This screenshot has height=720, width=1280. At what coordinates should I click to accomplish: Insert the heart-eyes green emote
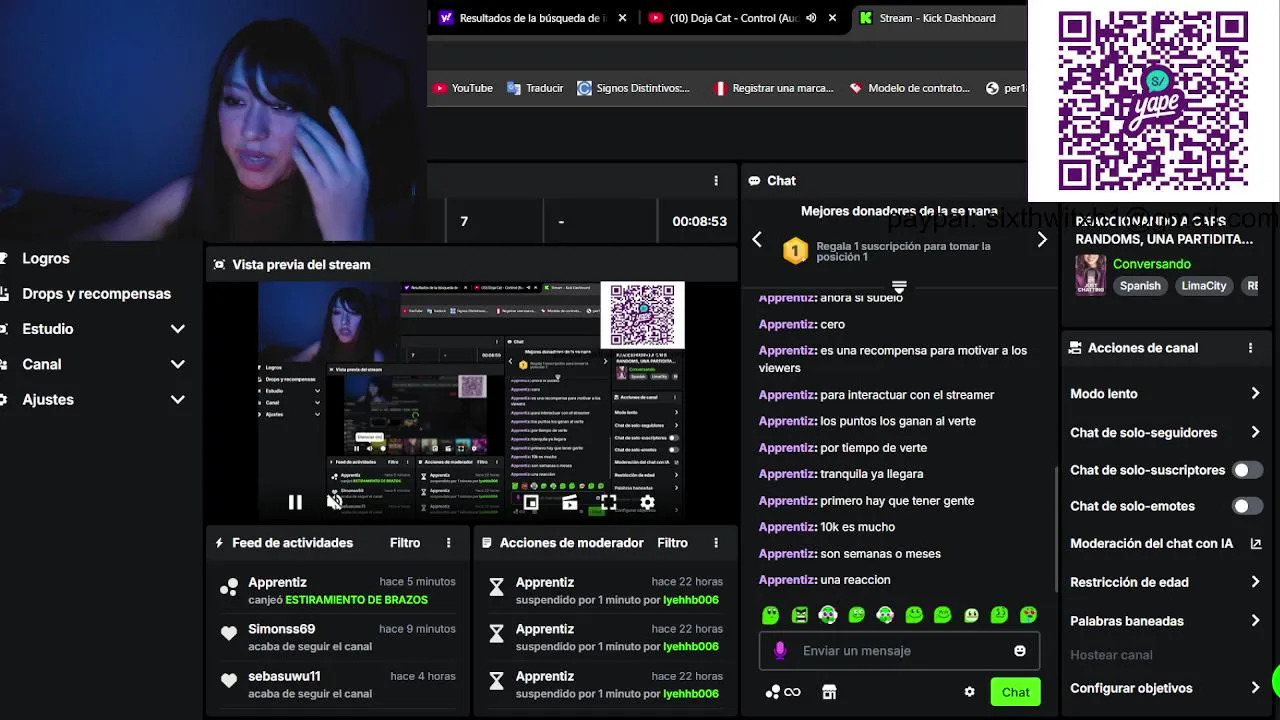[x=1028, y=615]
